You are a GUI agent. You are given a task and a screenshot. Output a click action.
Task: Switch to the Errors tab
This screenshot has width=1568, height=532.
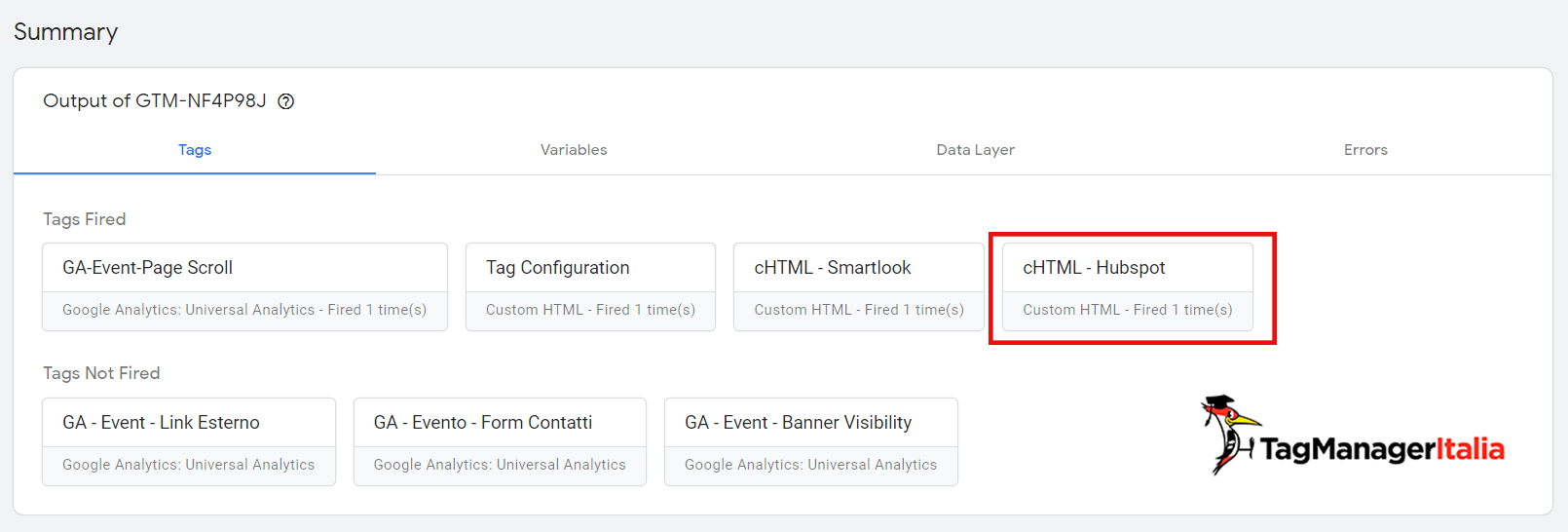(1365, 150)
